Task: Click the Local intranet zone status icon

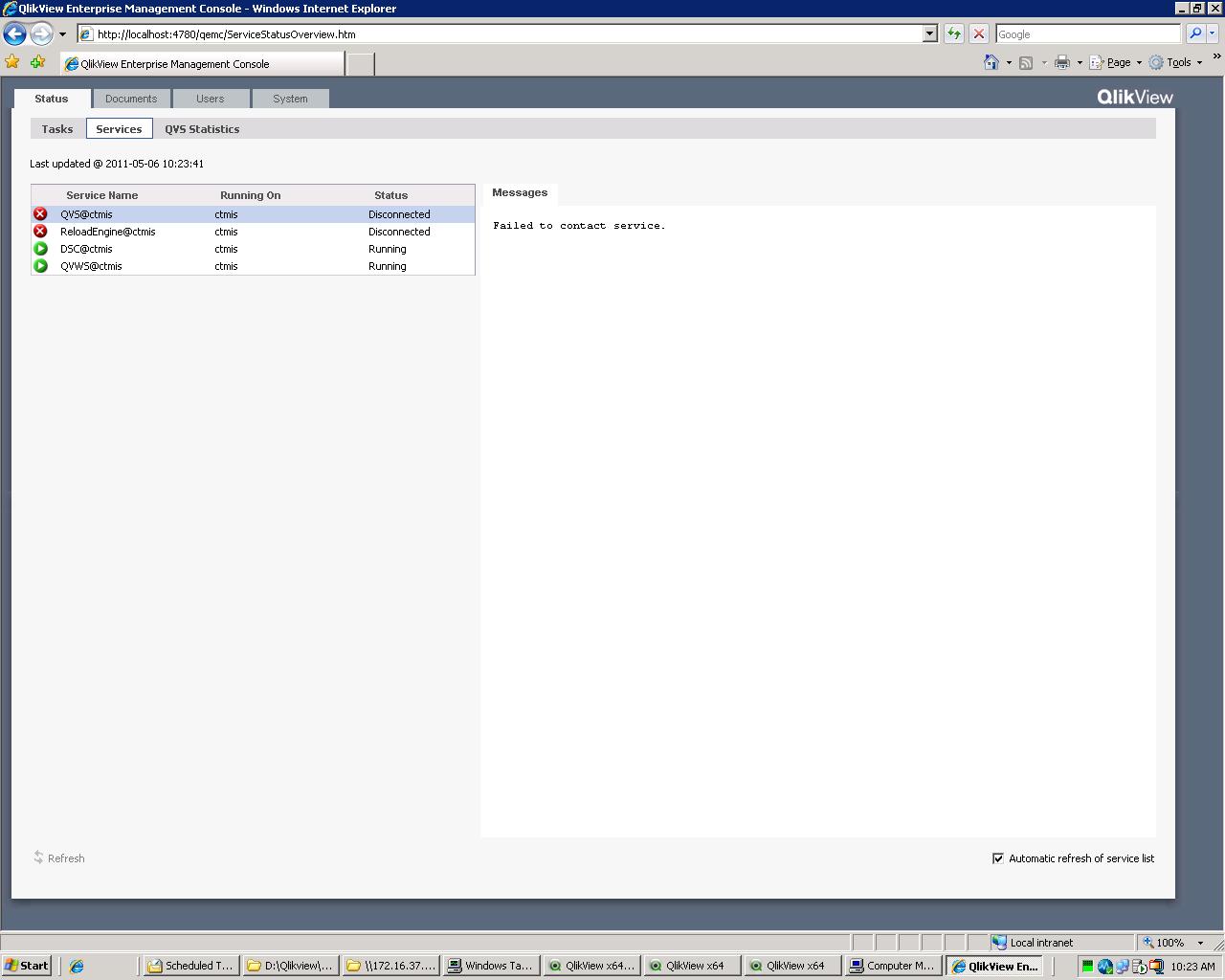Action: click(999, 943)
